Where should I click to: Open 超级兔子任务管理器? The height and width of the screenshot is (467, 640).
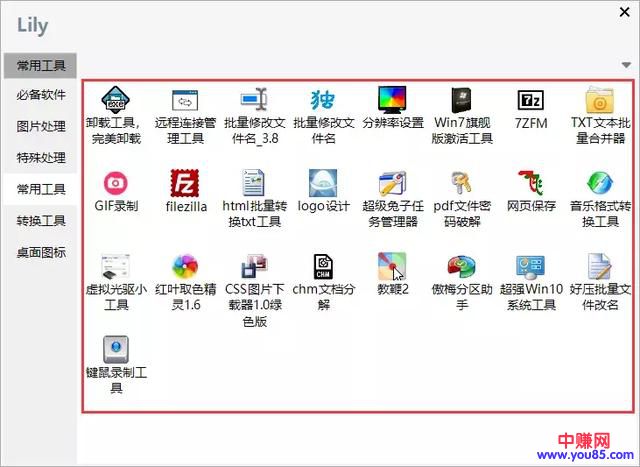point(392,183)
